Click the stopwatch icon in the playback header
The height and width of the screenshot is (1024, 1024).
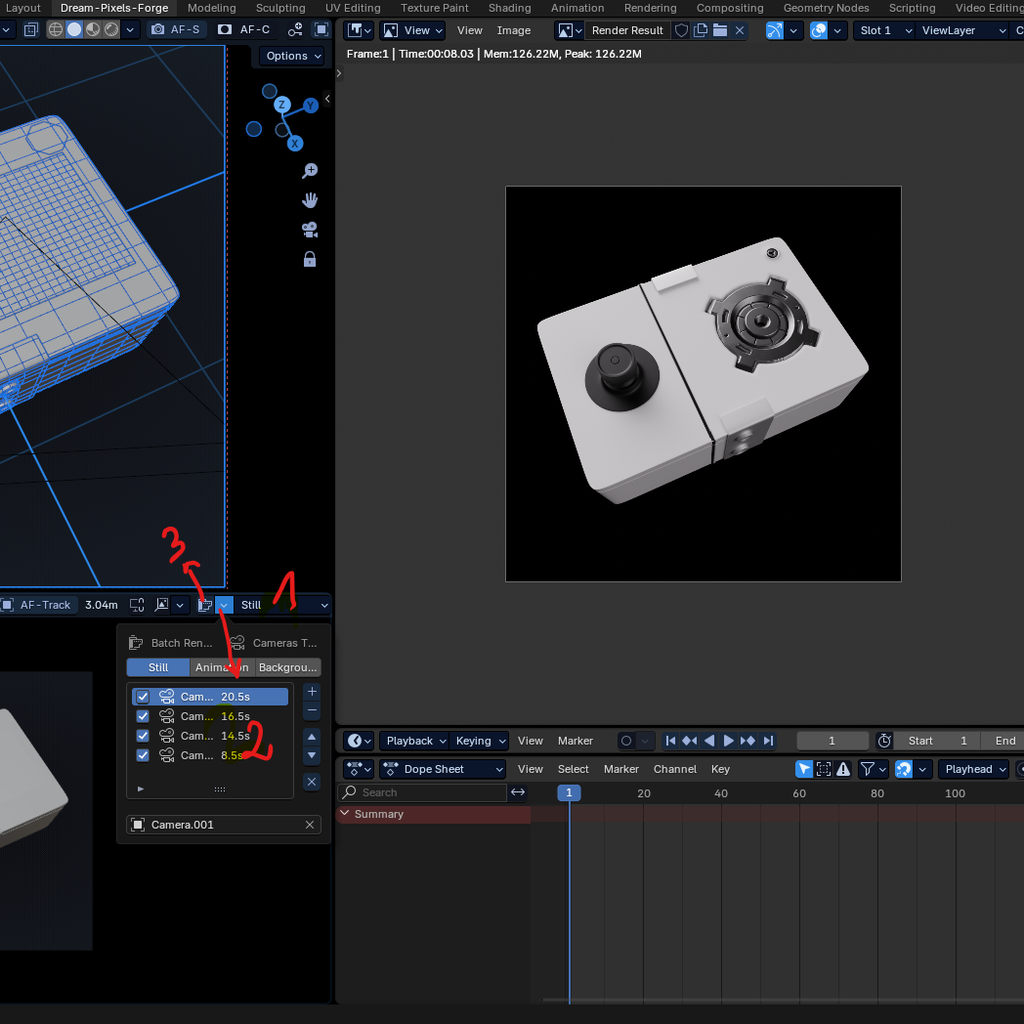click(x=883, y=740)
